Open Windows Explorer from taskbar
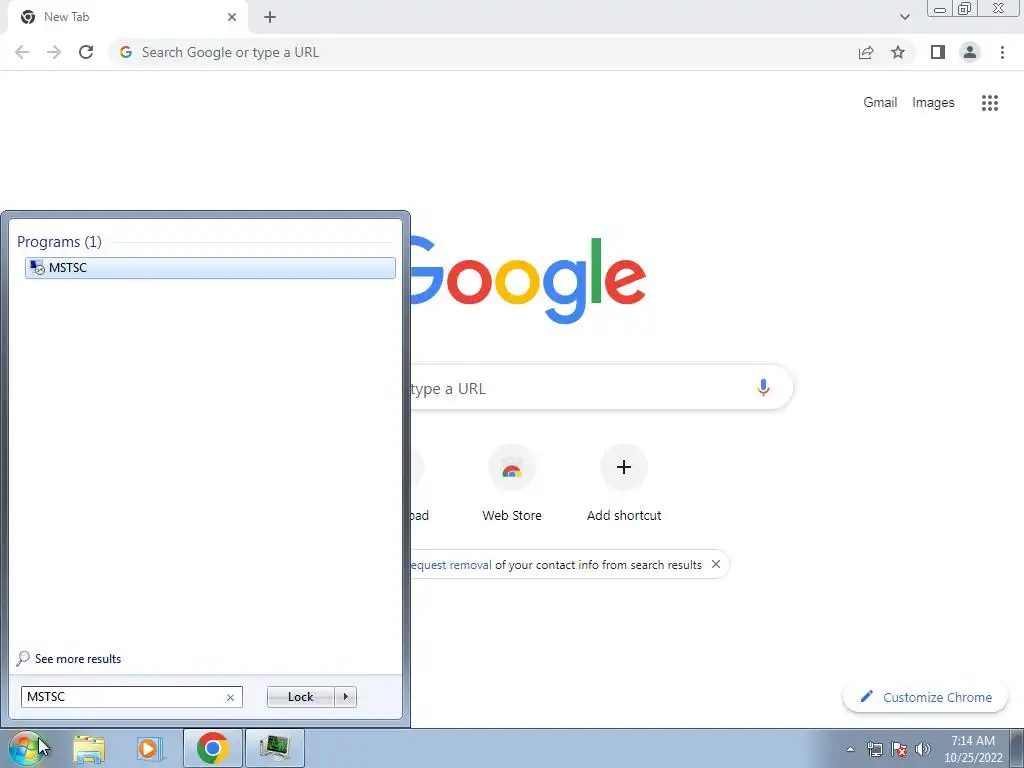This screenshot has width=1024, height=768. click(x=89, y=748)
